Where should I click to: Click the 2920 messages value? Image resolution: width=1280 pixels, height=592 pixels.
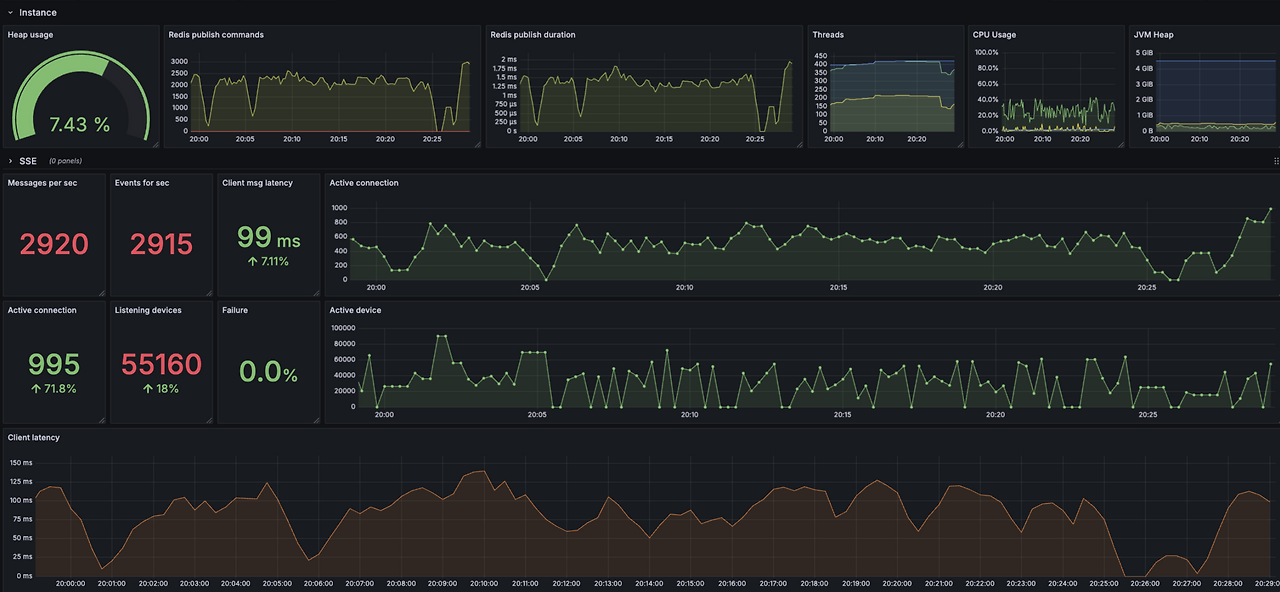tap(54, 244)
